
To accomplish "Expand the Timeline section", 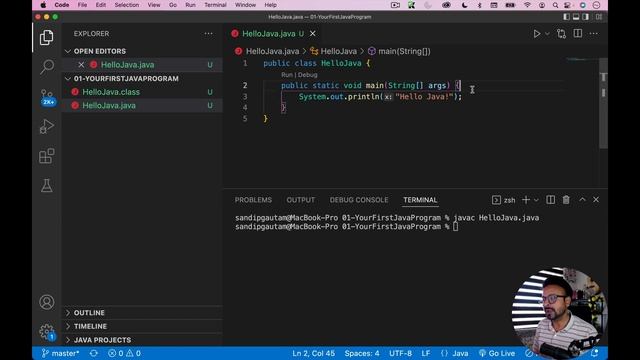I will coord(141,326).
